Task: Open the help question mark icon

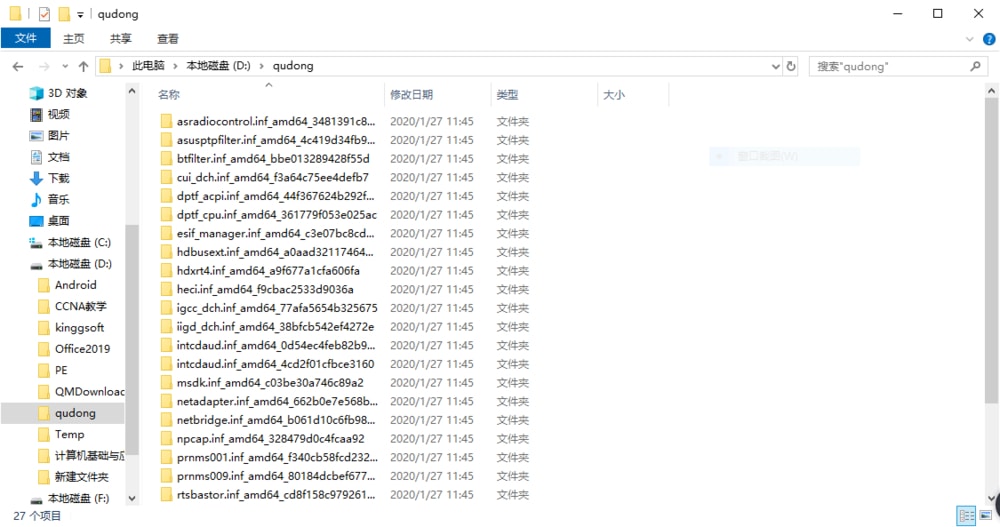Action: pos(989,39)
